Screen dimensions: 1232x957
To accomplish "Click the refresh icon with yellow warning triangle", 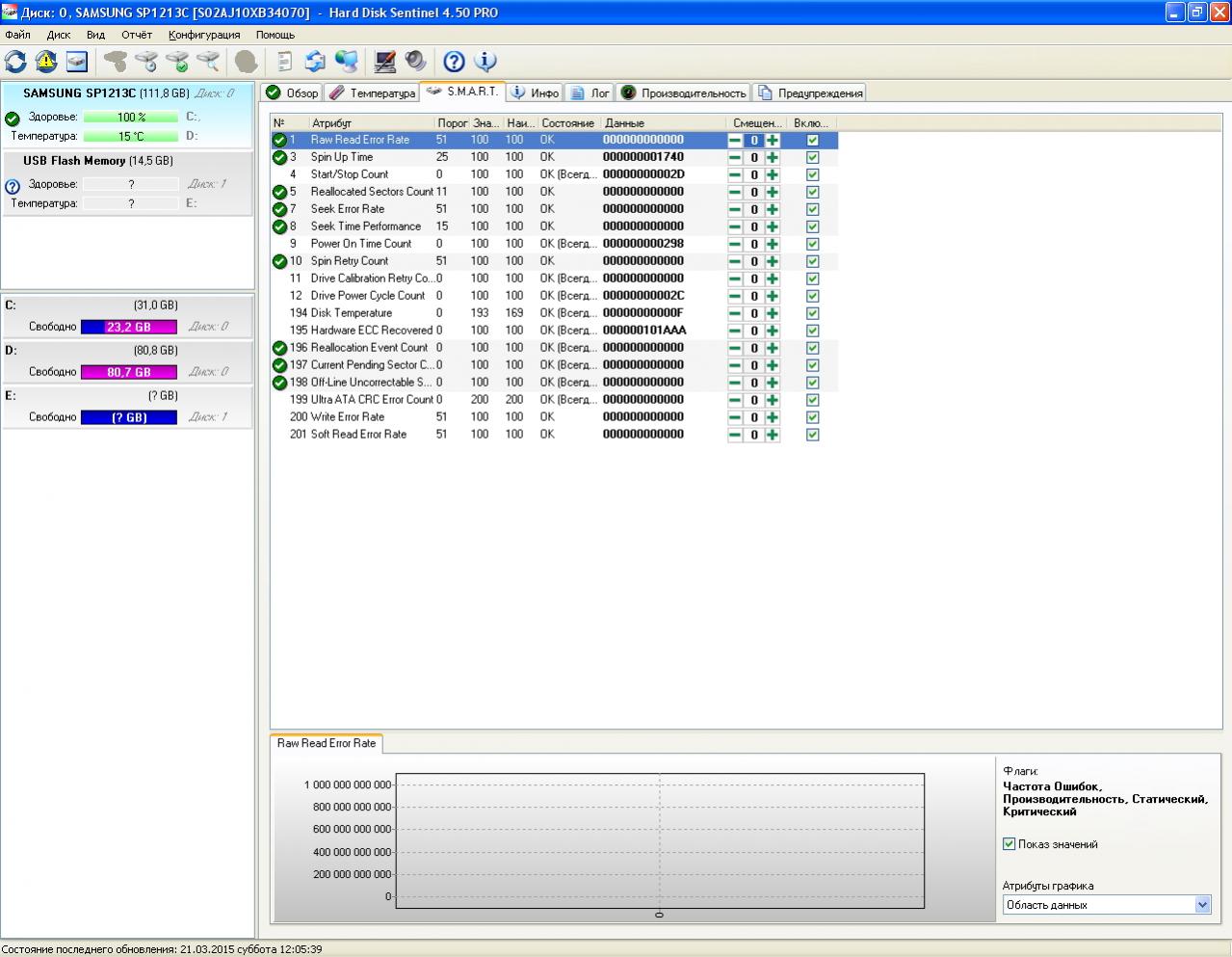I will click(46, 62).
